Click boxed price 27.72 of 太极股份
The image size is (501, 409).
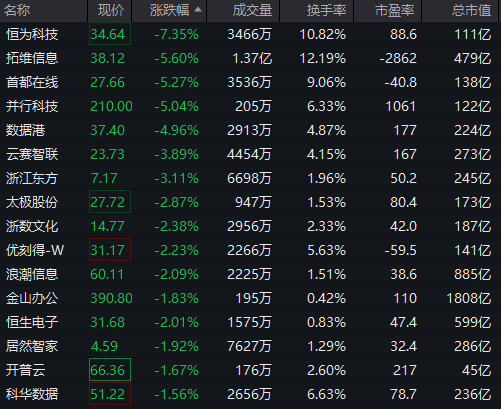(x=110, y=202)
